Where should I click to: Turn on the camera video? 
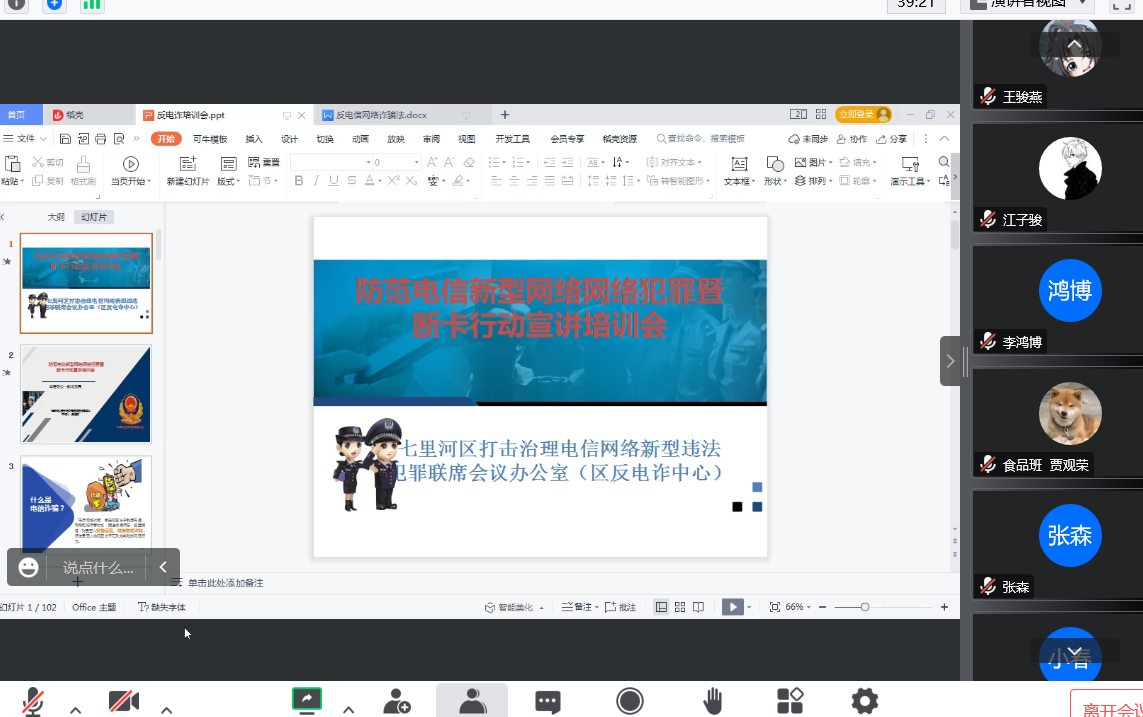123,701
